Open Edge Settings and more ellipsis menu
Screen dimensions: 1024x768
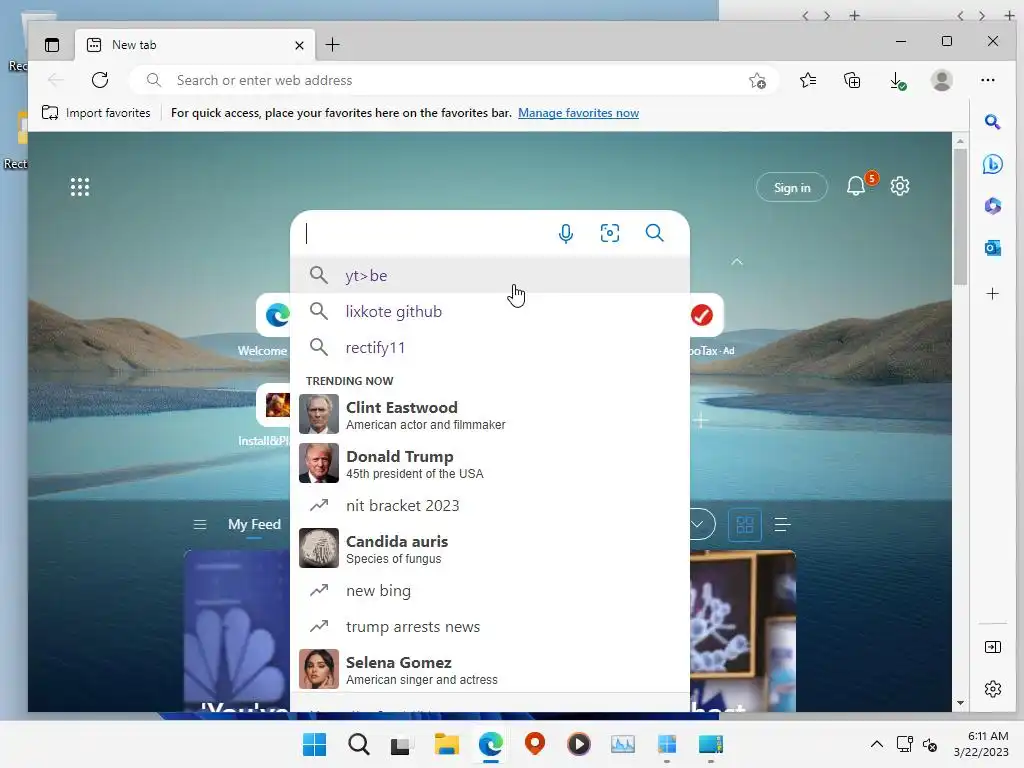tap(987, 80)
